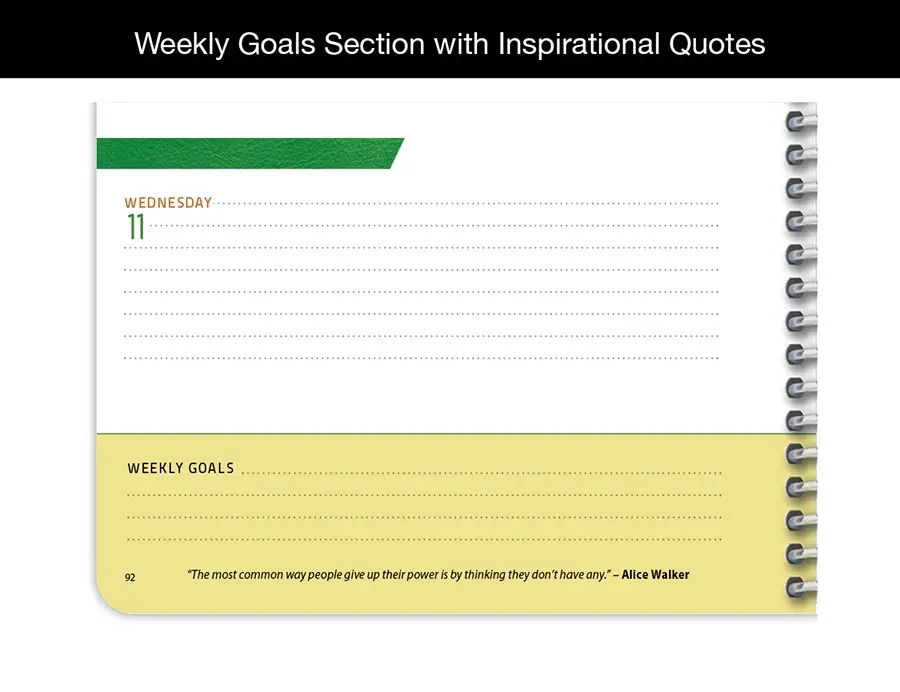
Task: Click the bottom spiral binding ring
Action: (x=800, y=586)
